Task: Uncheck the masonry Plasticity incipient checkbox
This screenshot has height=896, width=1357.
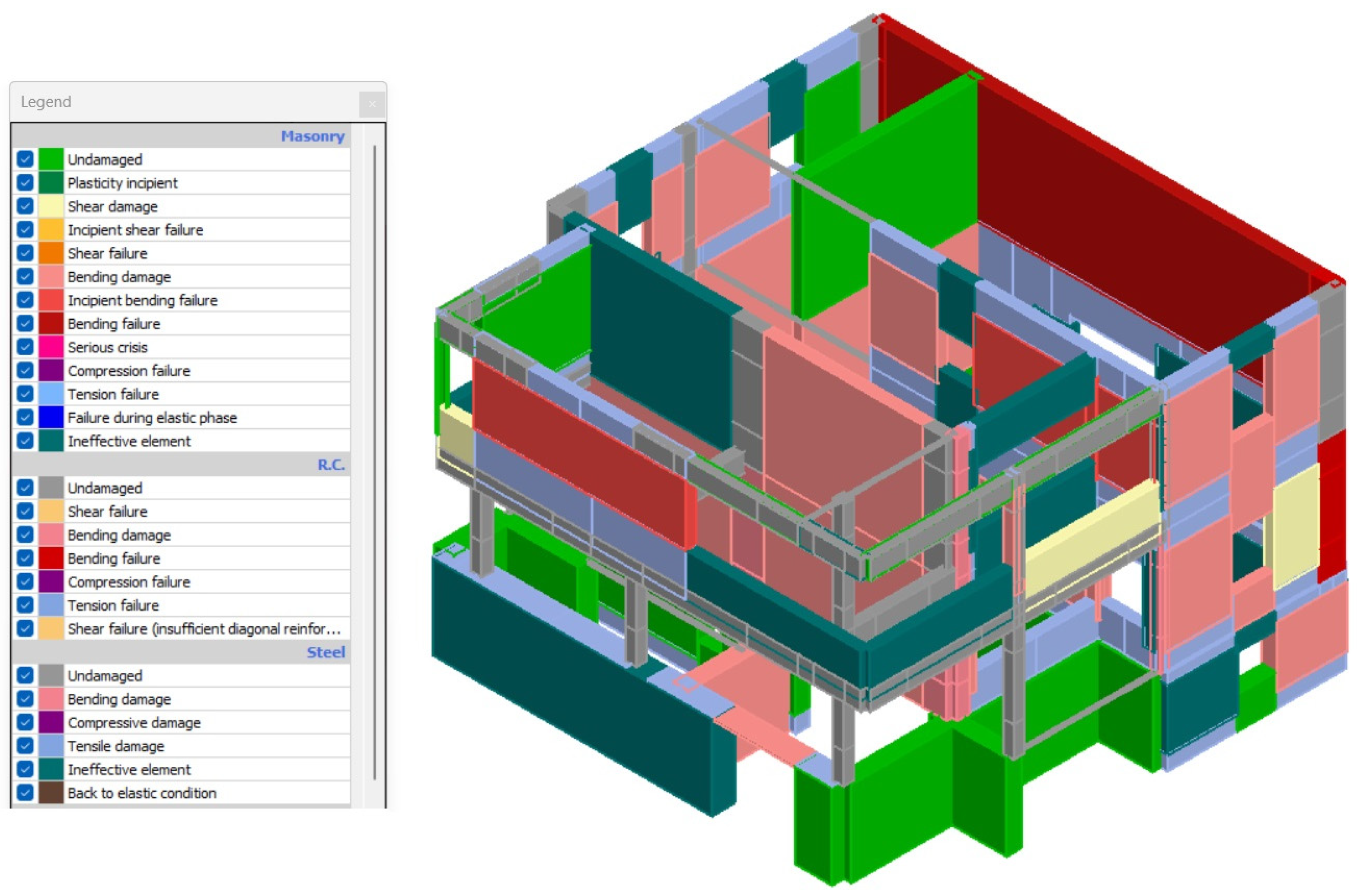Action: click(x=25, y=183)
